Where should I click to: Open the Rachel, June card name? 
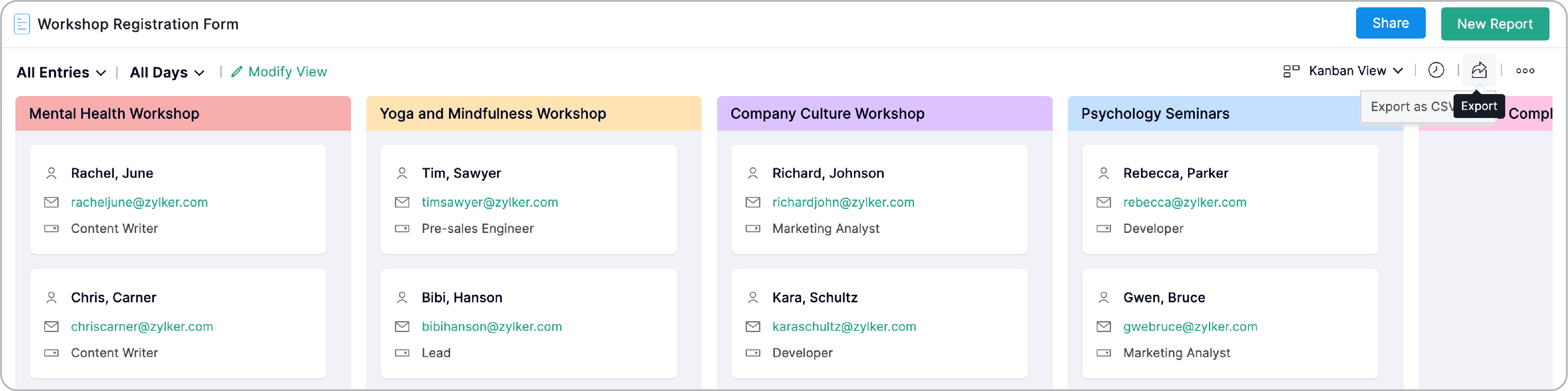tap(112, 173)
